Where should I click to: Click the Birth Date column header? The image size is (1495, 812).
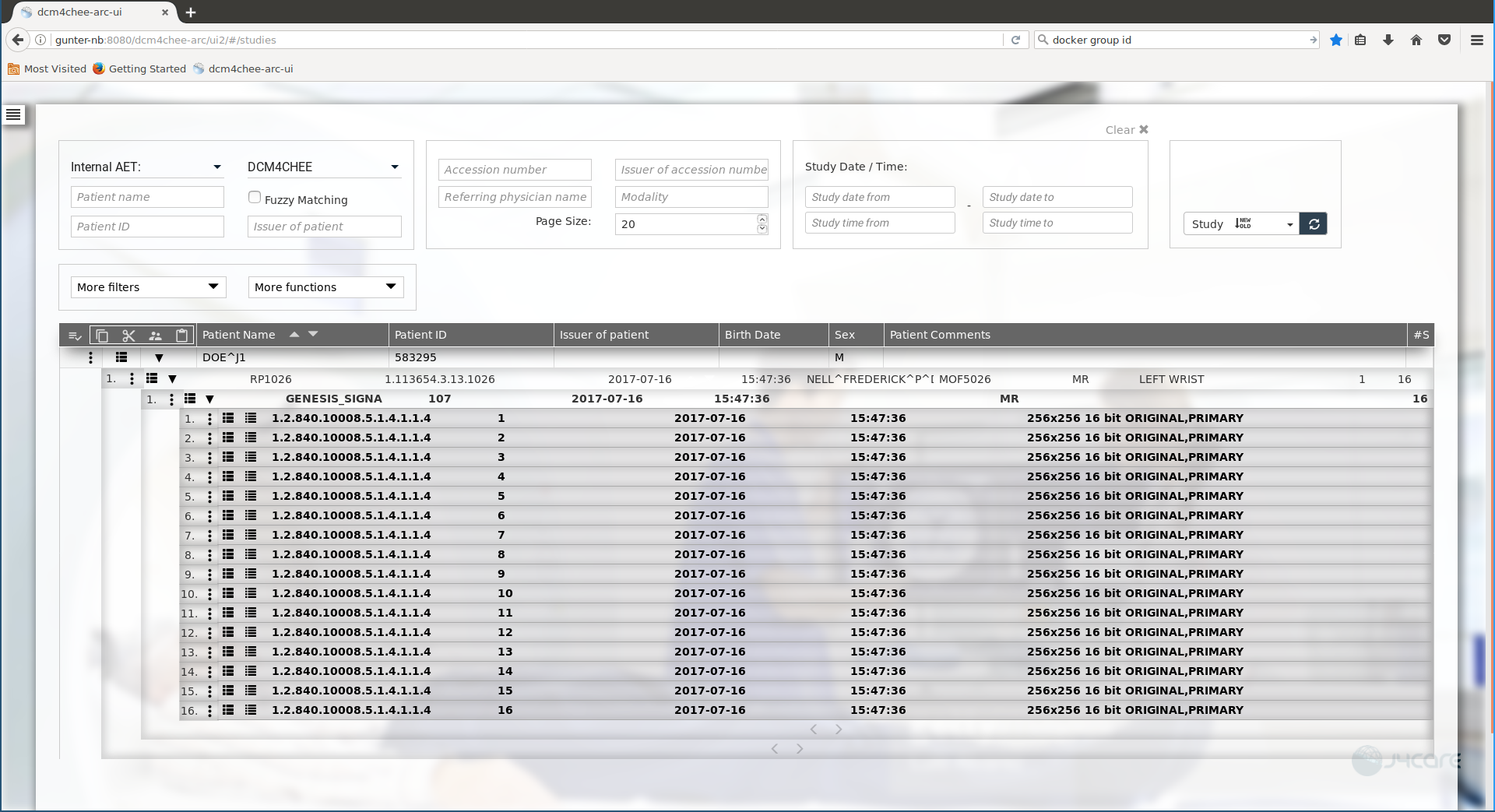point(774,335)
